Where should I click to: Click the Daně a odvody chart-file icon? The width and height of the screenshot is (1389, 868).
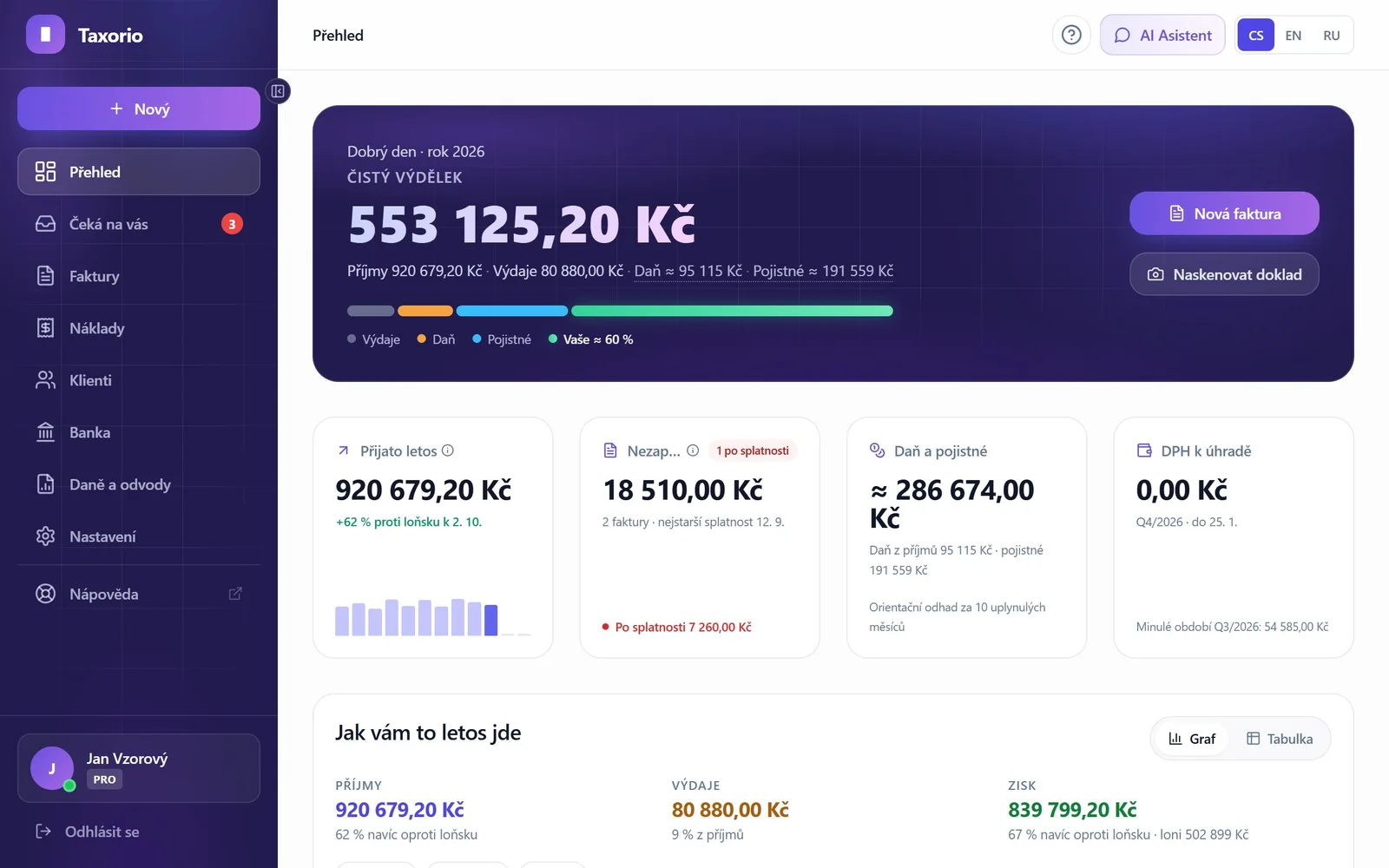(x=45, y=484)
